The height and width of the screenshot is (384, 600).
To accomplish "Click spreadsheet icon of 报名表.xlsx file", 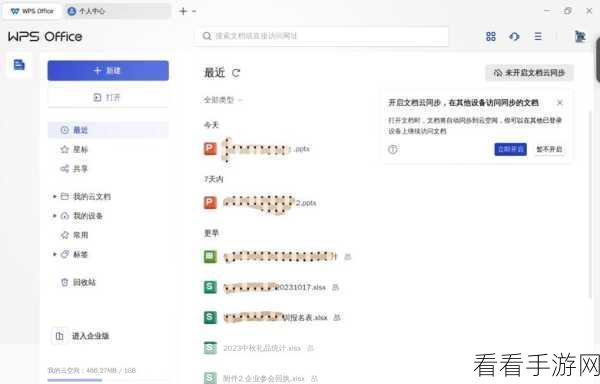I will 210,317.
